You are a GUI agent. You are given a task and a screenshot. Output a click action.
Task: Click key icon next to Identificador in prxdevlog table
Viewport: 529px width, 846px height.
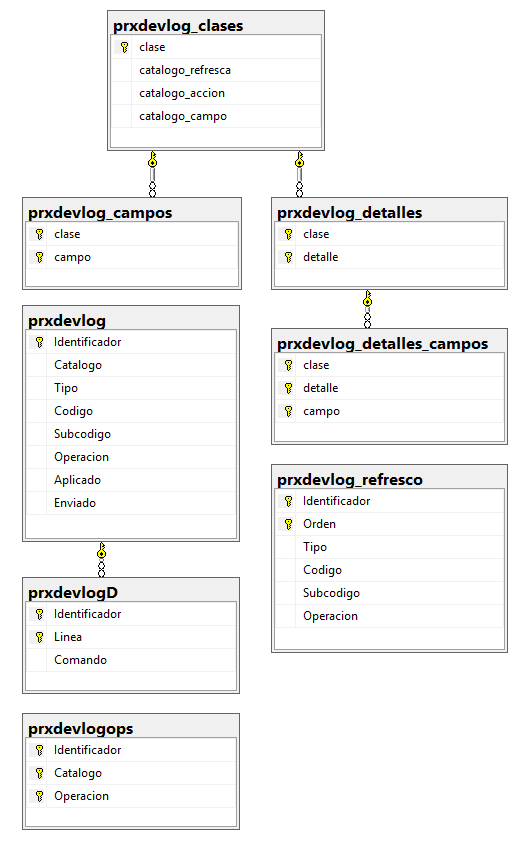pyautogui.click(x=39, y=342)
